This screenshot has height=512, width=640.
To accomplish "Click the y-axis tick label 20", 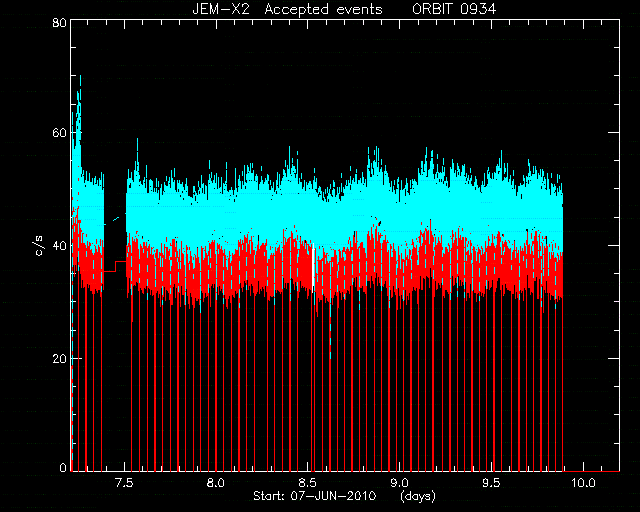I will [x=59, y=358].
